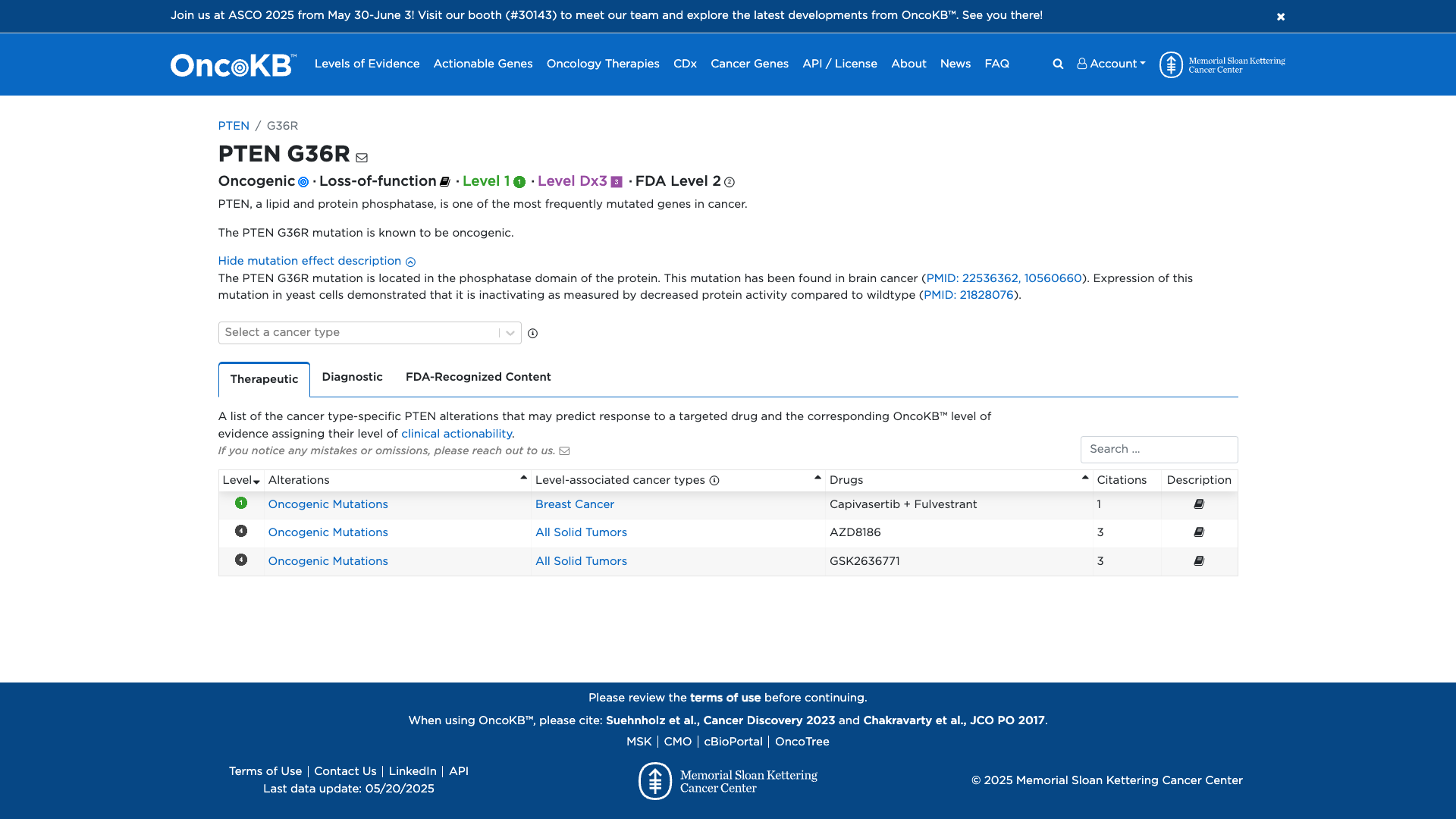This screenshot has width=1456, height=819.
Task: Open description book icon for AZD8186 row
Action: point(1199,532)
